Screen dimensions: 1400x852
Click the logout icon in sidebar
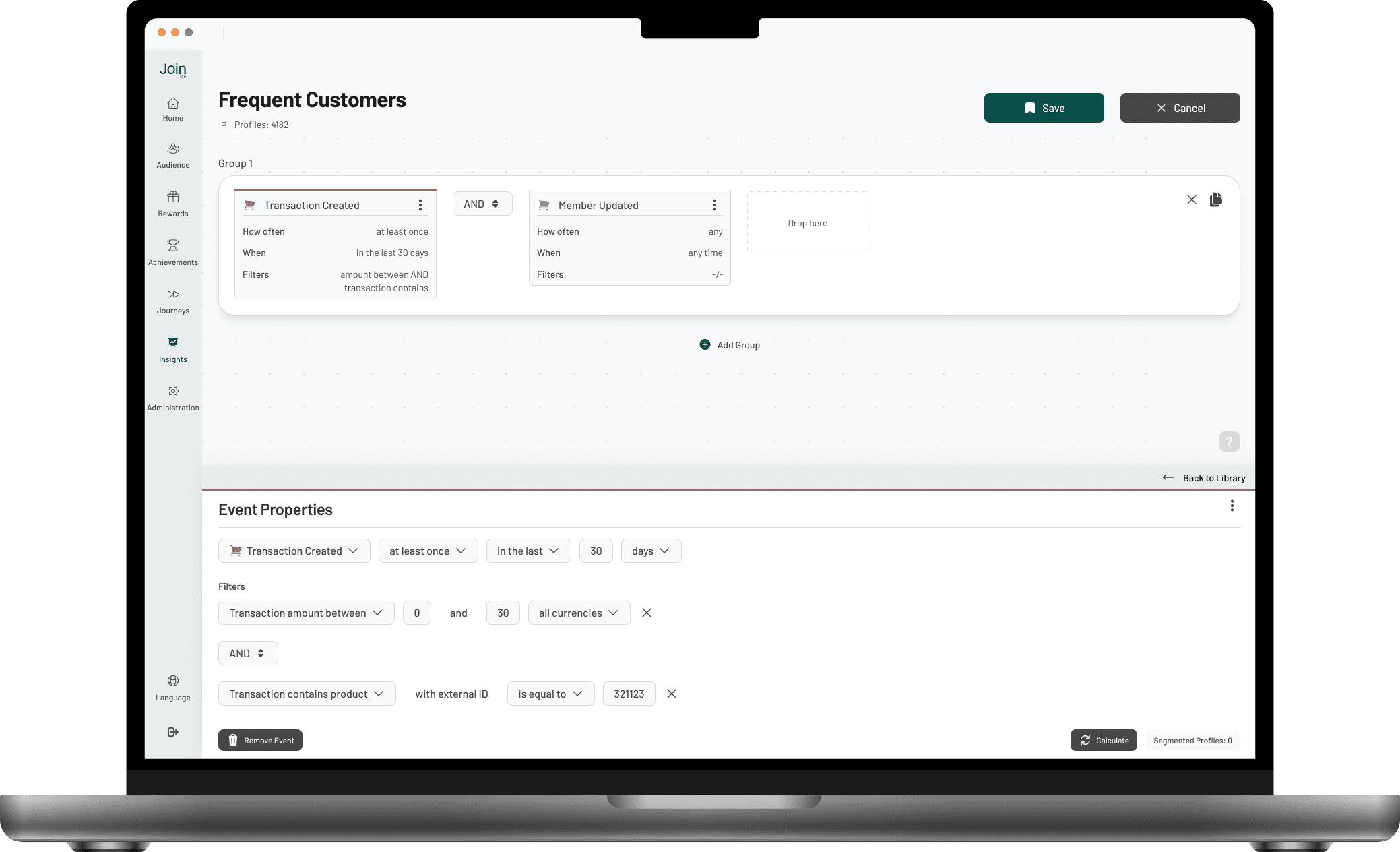point(173,732)
